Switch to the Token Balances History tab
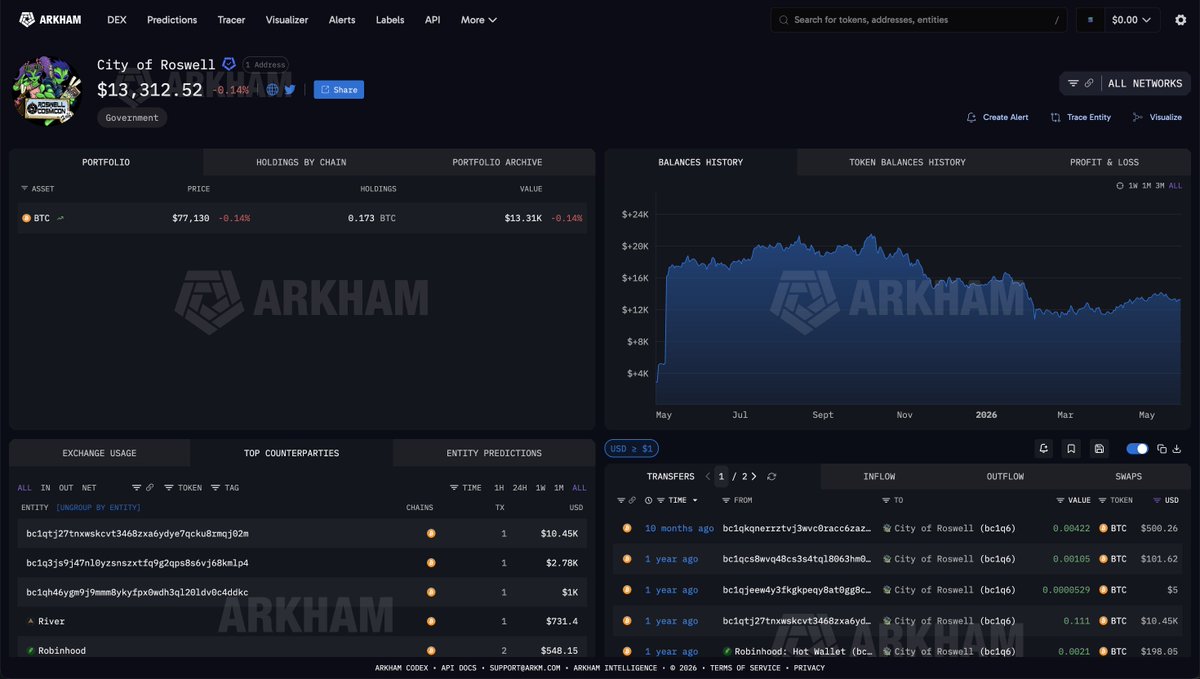 (x=907, y=162)
